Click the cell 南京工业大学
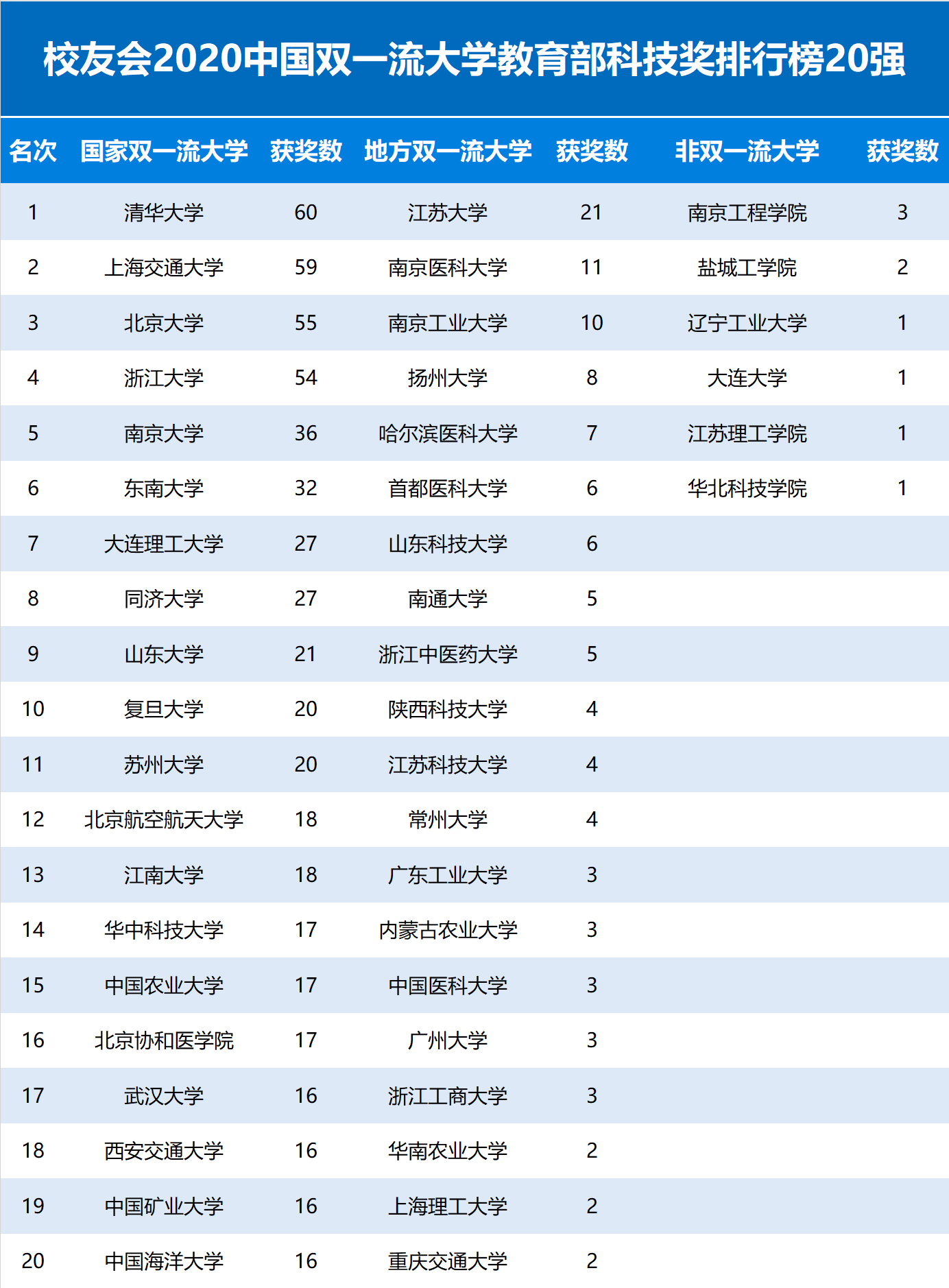Image resolution: width=949 pixels, height=1288 pixels. (448, 323)
